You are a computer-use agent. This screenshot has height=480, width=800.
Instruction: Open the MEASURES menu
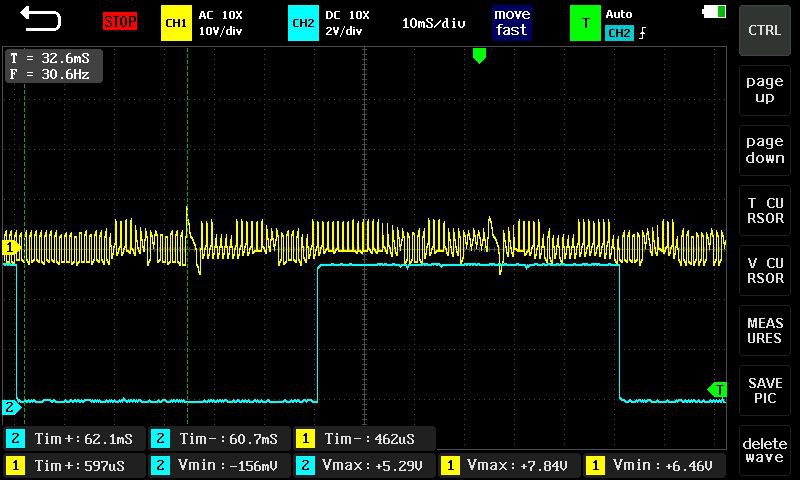[764, 331]
